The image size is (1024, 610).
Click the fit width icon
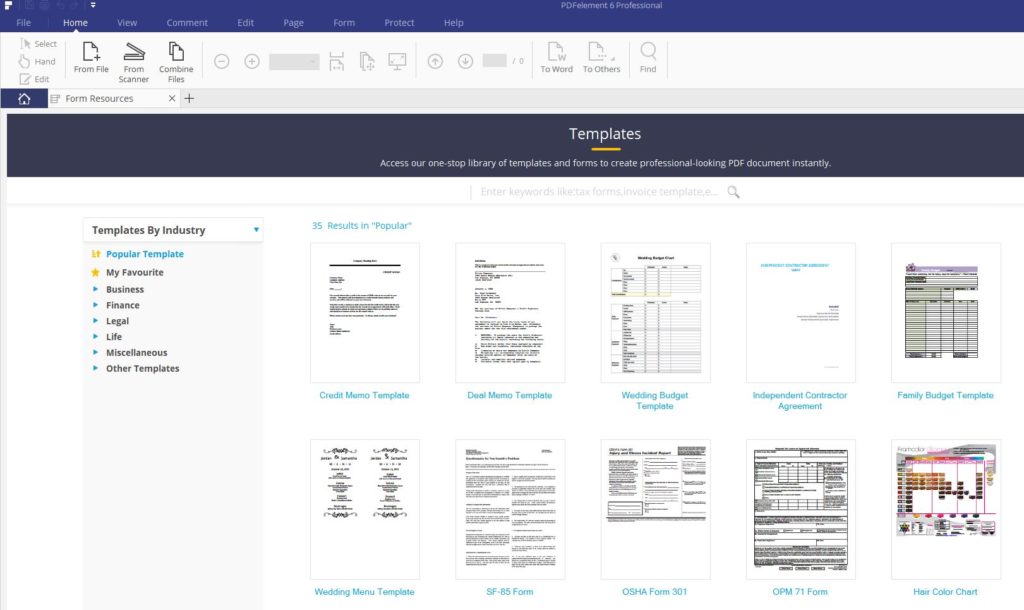[336, 61]
